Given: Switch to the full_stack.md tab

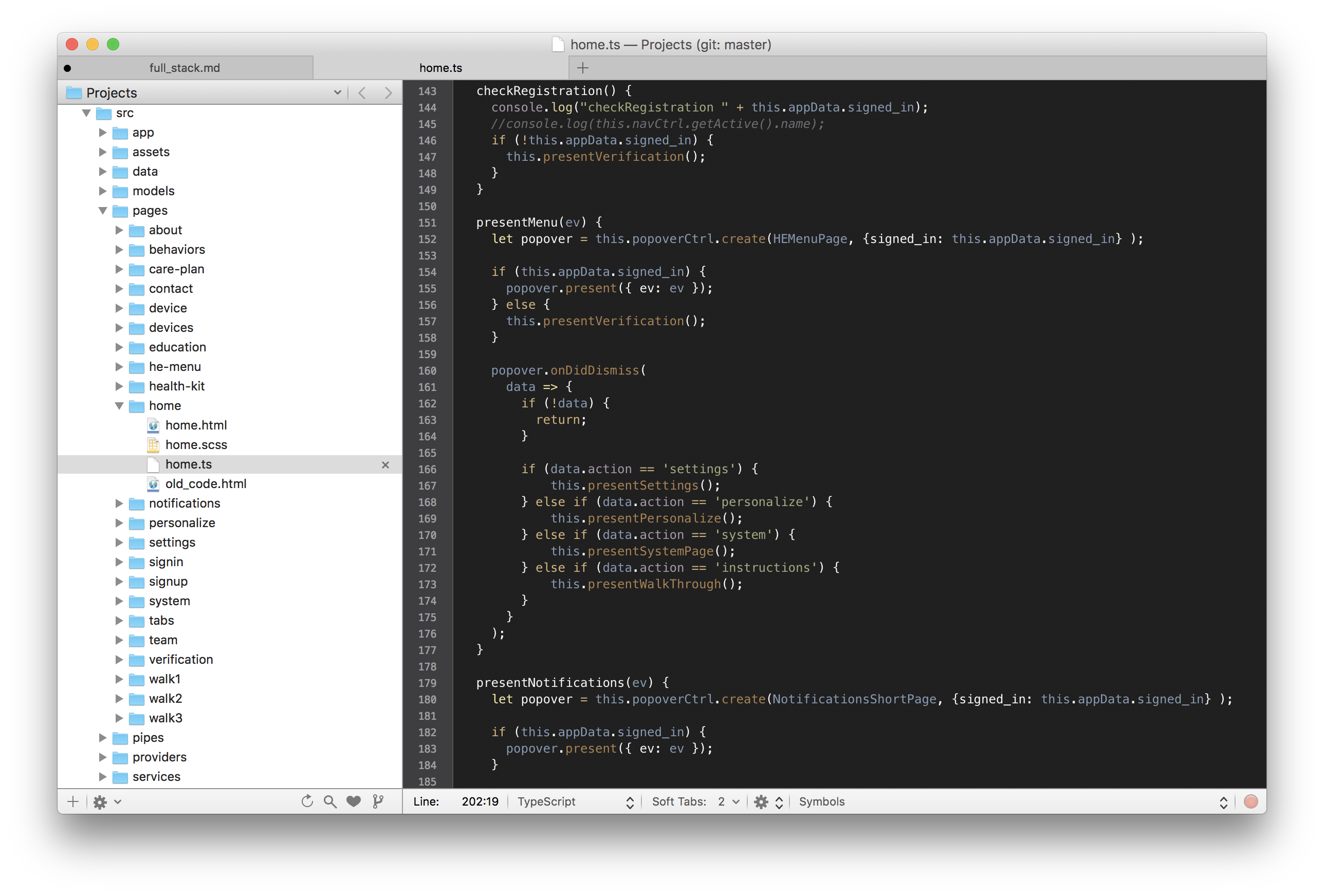Looking at the screenshot, I should [x=184, y=67].
